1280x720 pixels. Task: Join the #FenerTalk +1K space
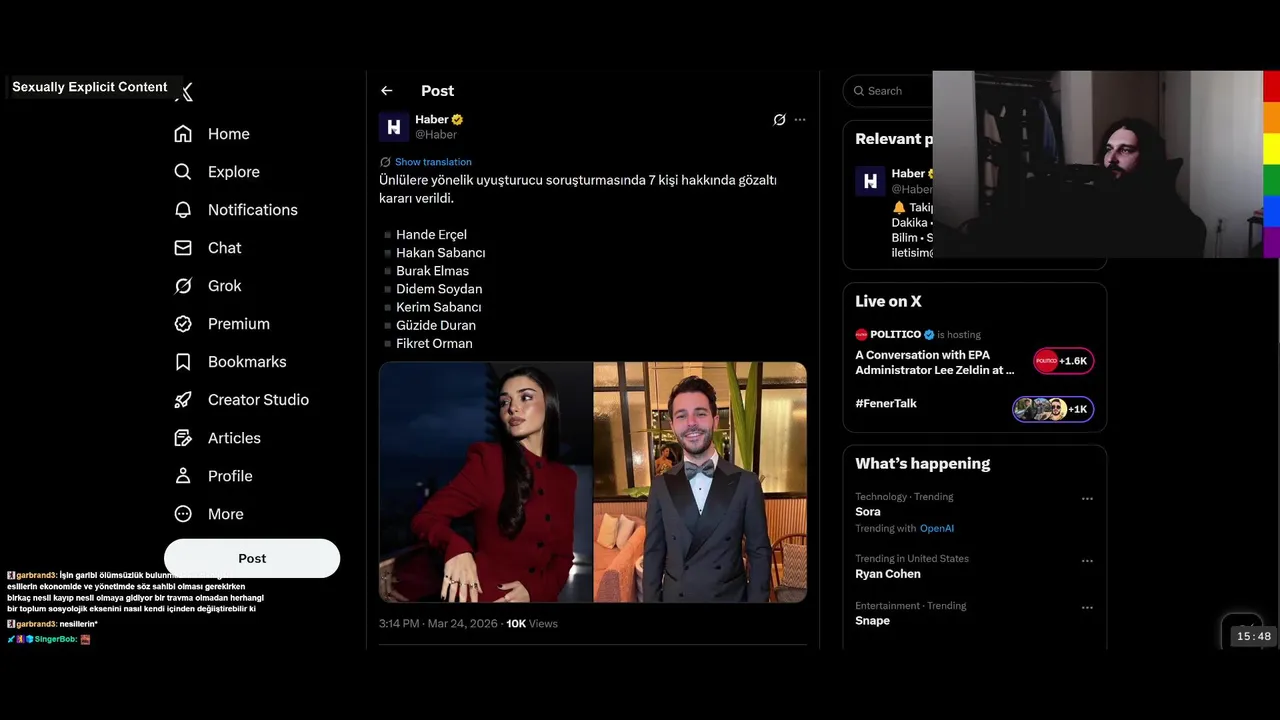point(1053,409)
